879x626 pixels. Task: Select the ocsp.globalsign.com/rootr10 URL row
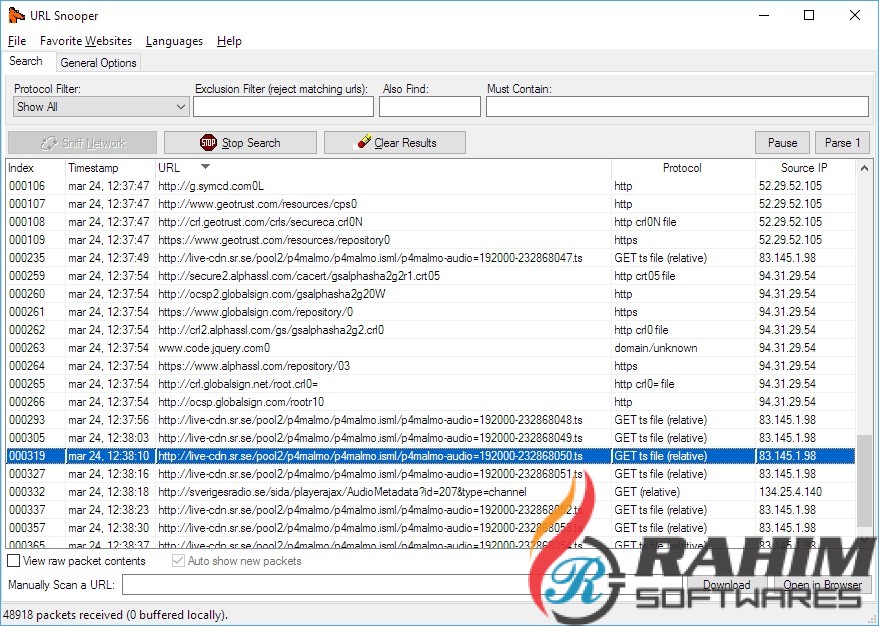(x=241, y=401)
